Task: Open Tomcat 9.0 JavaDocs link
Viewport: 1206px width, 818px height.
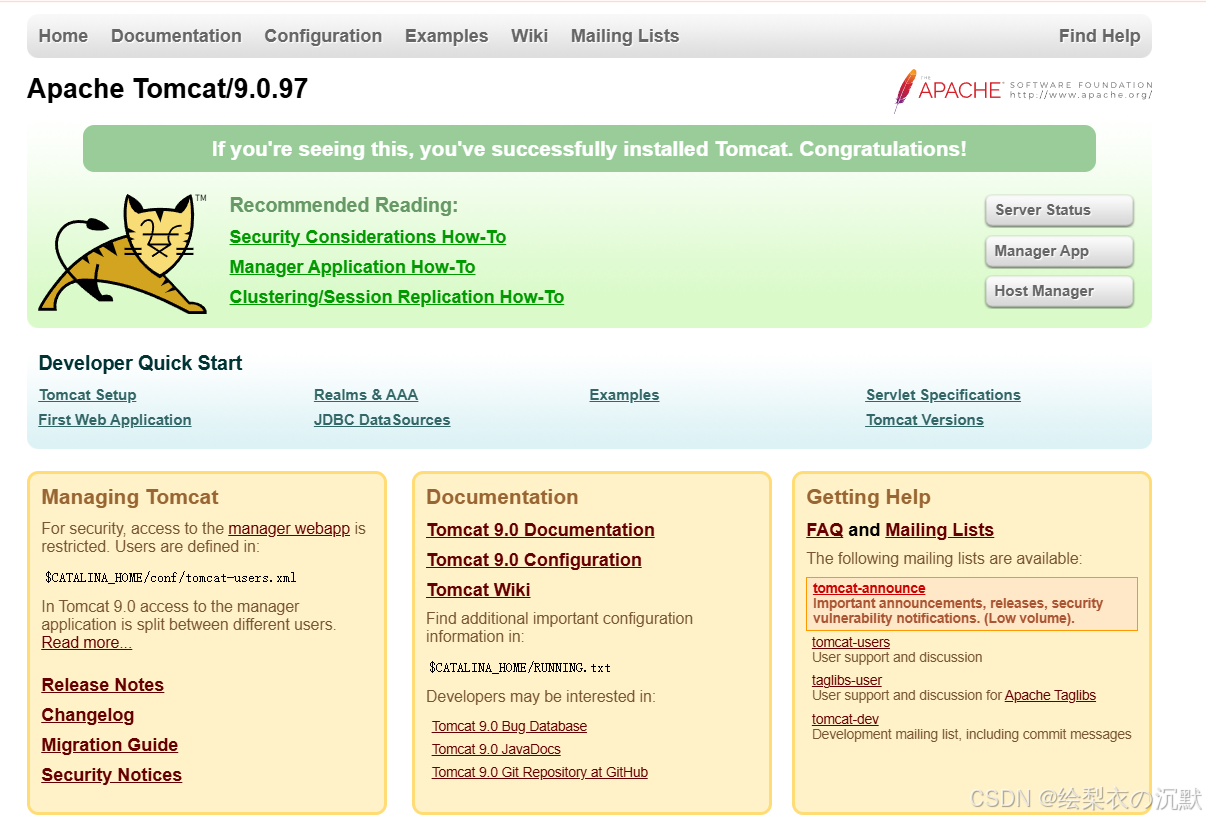Action: pos(496,750)
